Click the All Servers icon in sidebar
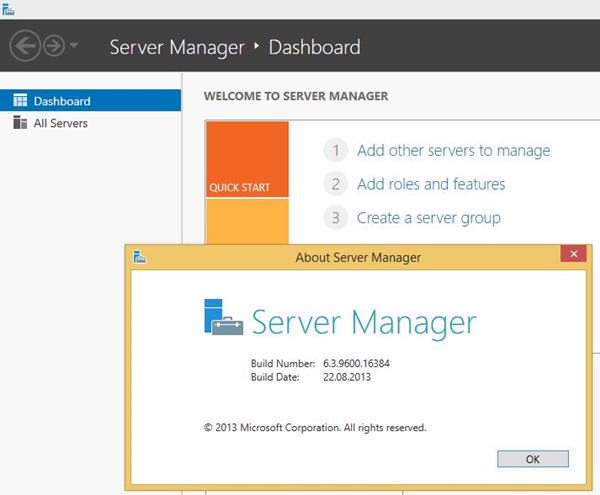This screenshot has height=495, width=600. [20, 123]
